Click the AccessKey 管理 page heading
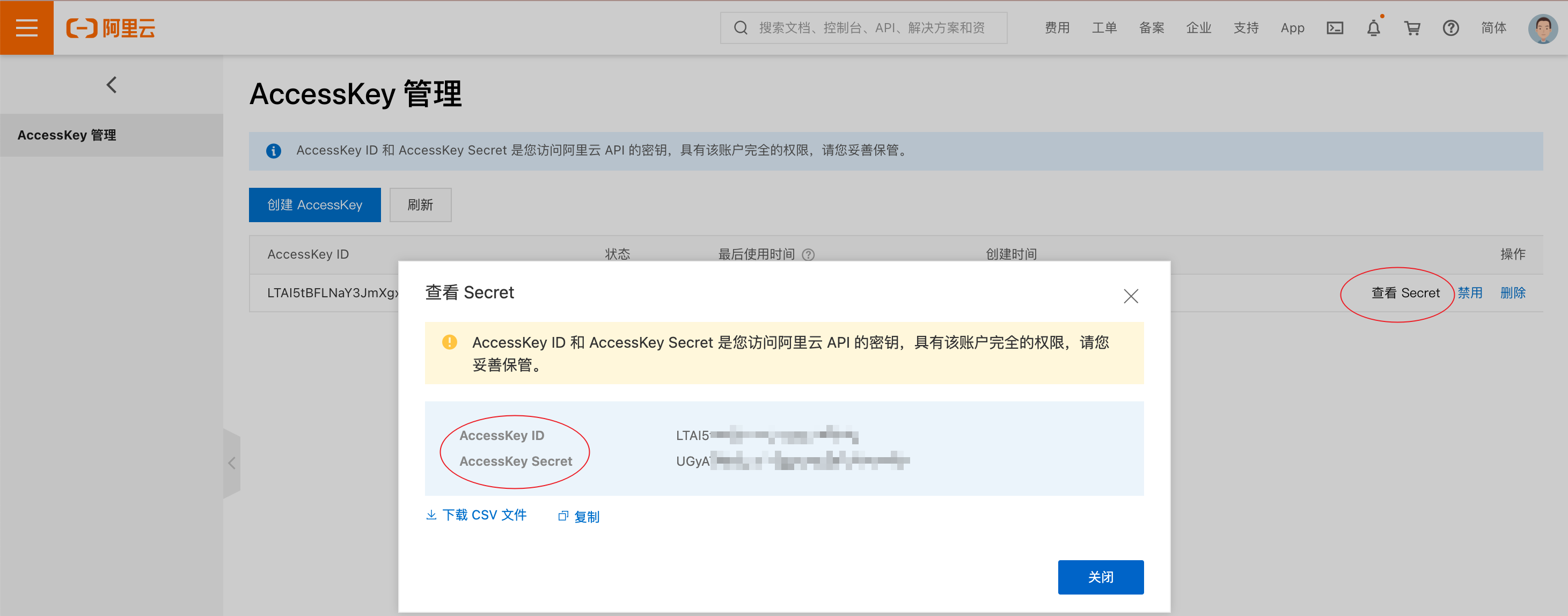 tap(355, 94)
